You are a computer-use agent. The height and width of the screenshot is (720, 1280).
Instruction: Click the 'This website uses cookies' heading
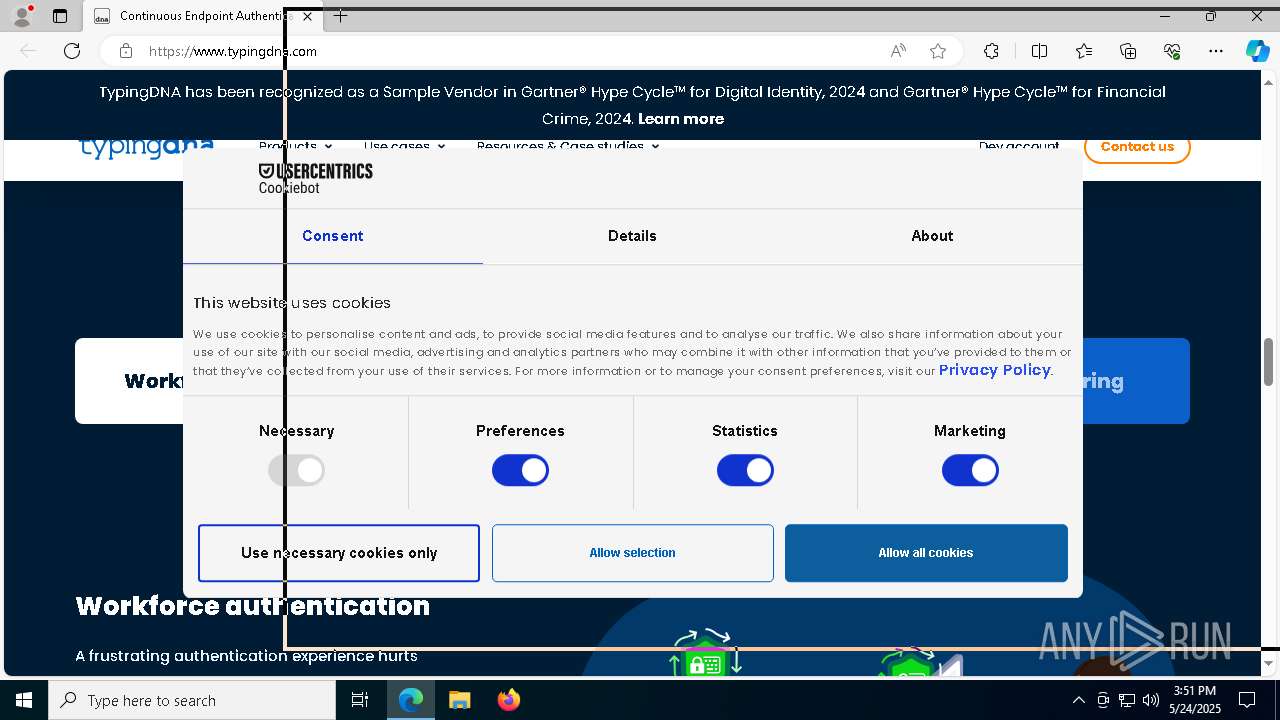(x=292, y=303)
